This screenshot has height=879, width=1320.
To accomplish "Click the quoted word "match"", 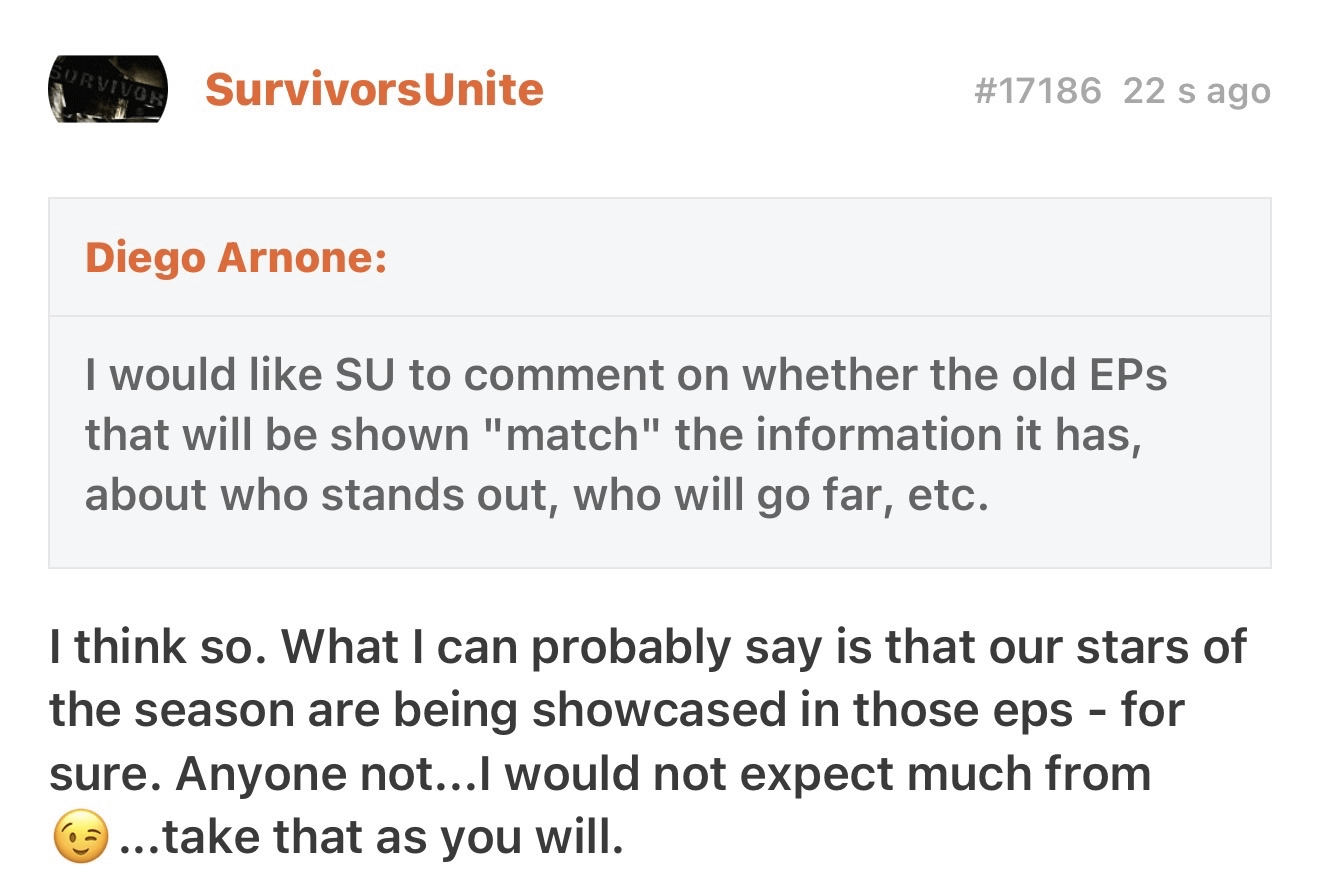I will [x=567, y=435].
